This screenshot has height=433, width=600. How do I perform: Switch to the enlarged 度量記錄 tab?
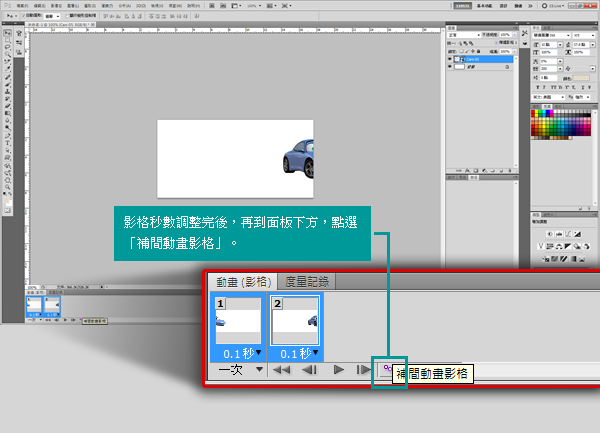pos(307,282)
